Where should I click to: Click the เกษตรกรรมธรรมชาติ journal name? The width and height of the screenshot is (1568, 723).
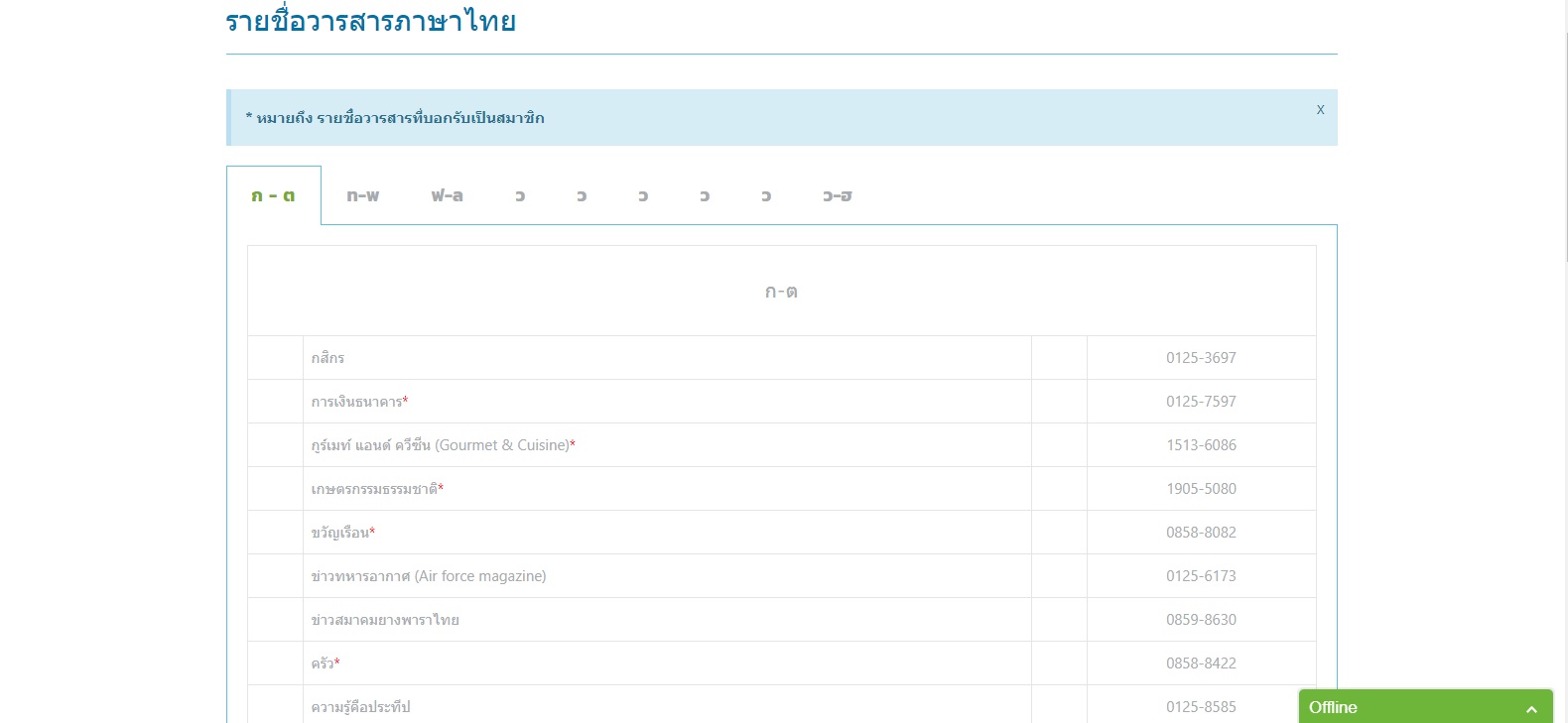pos(375,489)
